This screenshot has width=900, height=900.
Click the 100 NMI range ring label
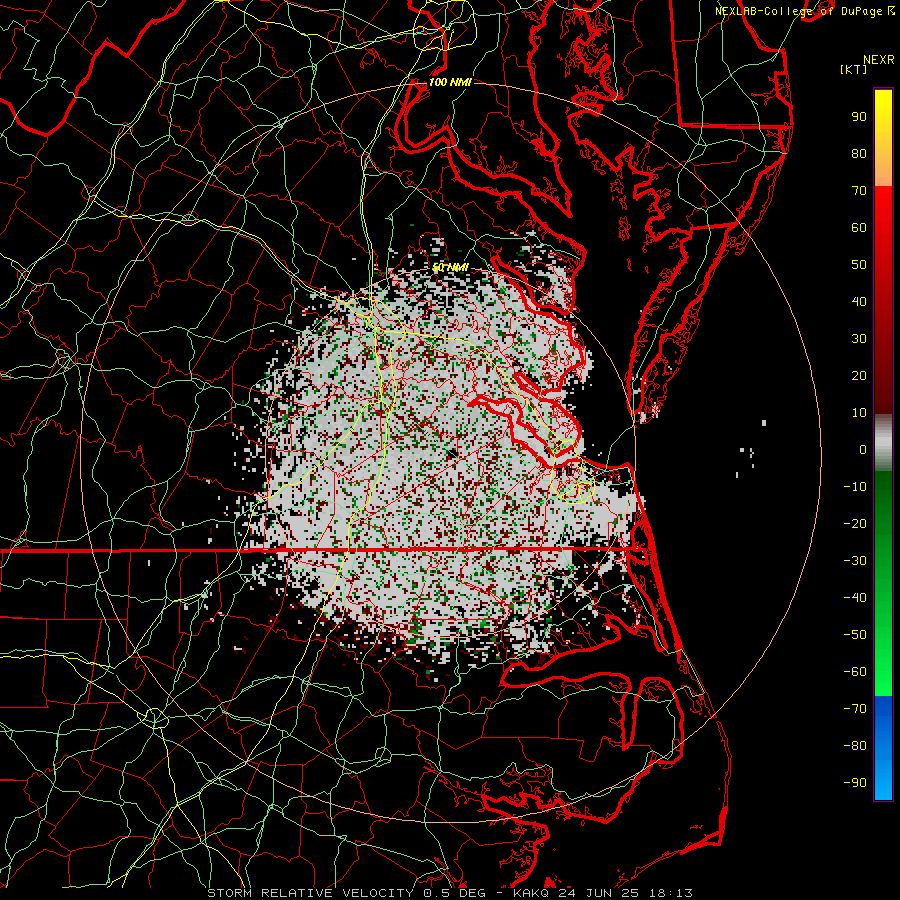click(450, 83)
